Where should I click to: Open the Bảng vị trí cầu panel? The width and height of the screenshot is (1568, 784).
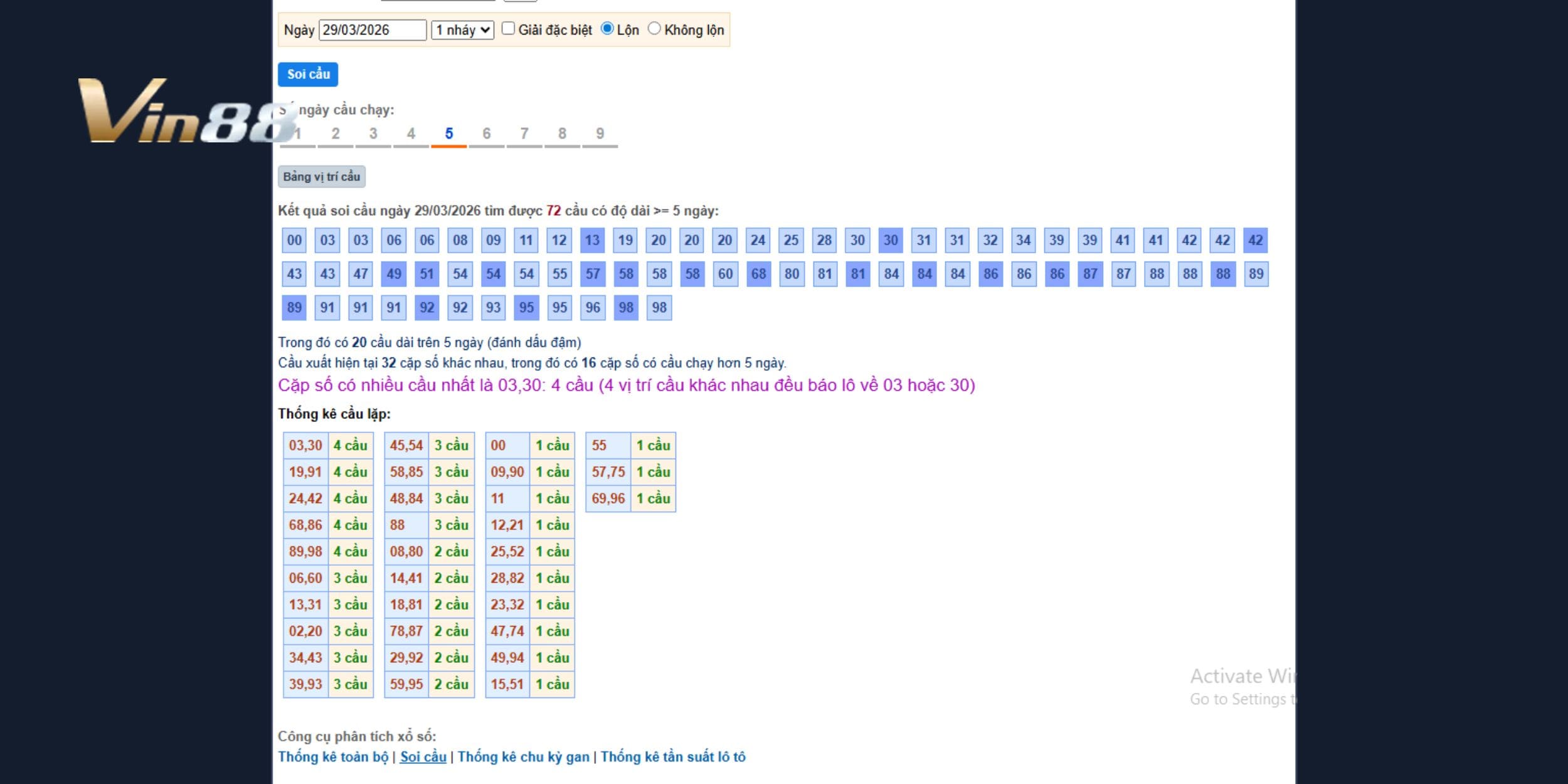point(321,177)
